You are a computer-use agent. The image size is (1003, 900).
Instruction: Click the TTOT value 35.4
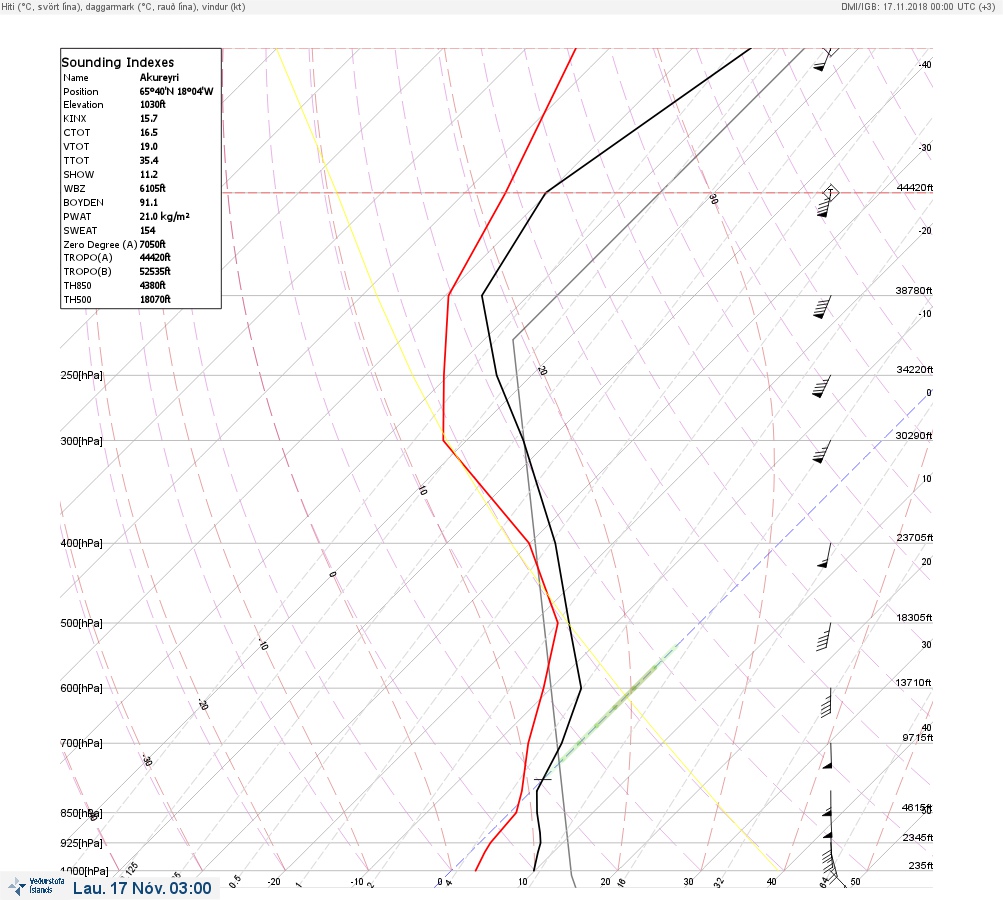pyautogui.click(x=149, y=161)
